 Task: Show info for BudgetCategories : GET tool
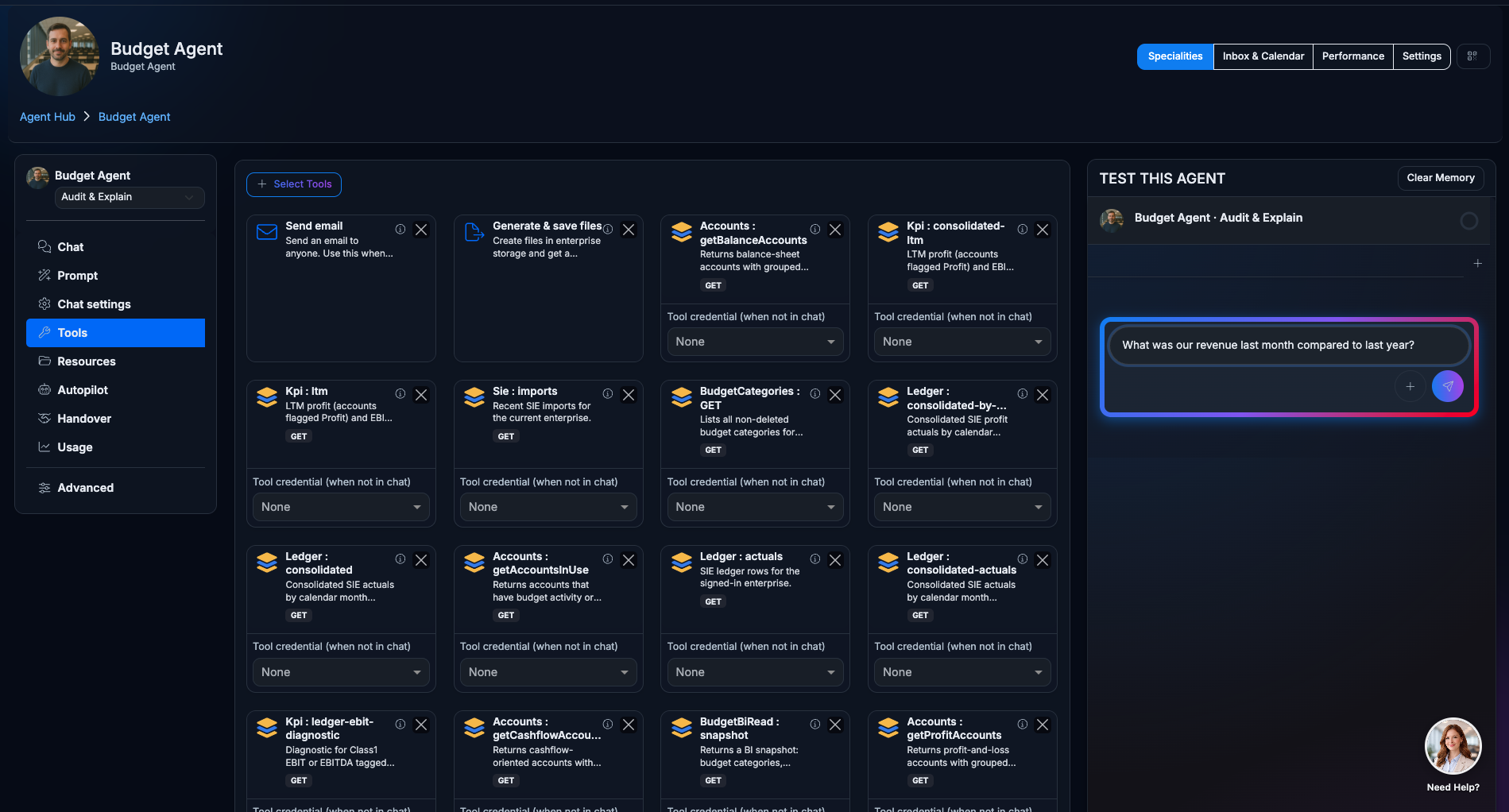(815, 394)
